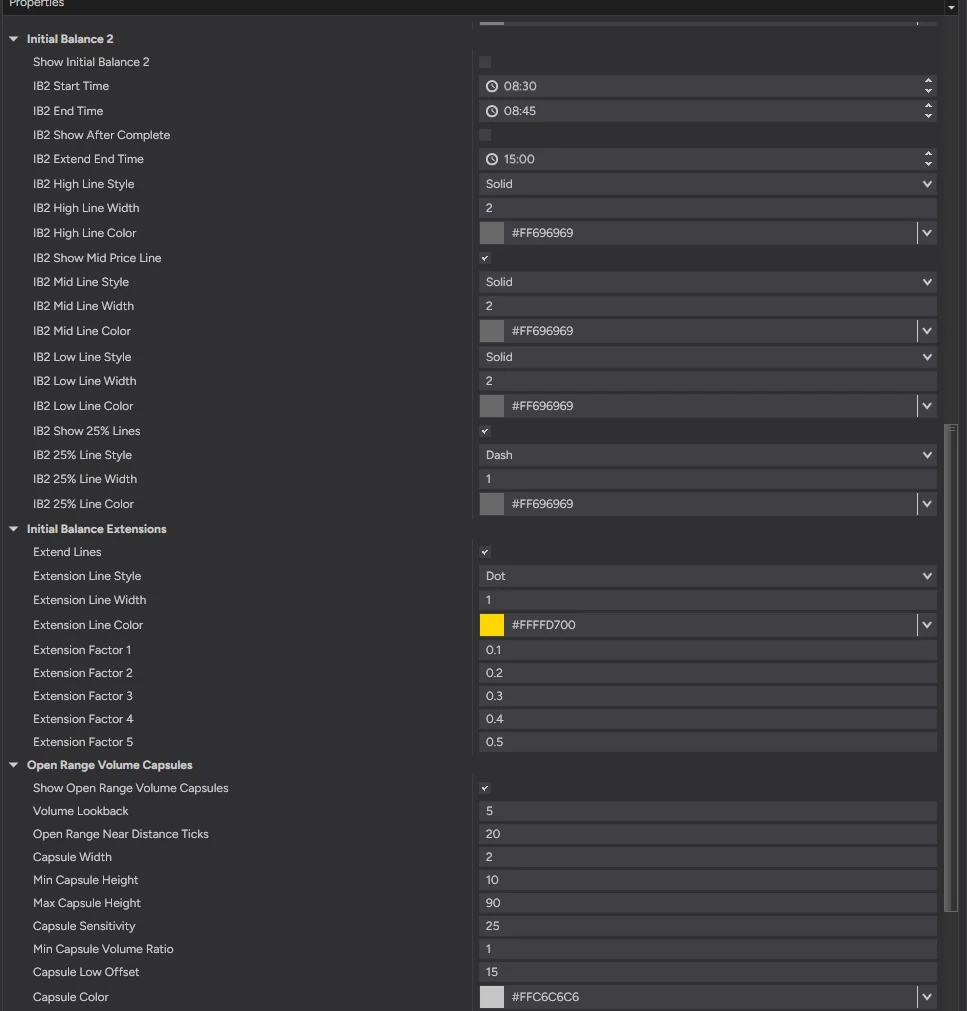The width and height of the screenshot is (967, 1011).
Task: Click the Capsule Low Offset field
Action: (x=707, y=972)
